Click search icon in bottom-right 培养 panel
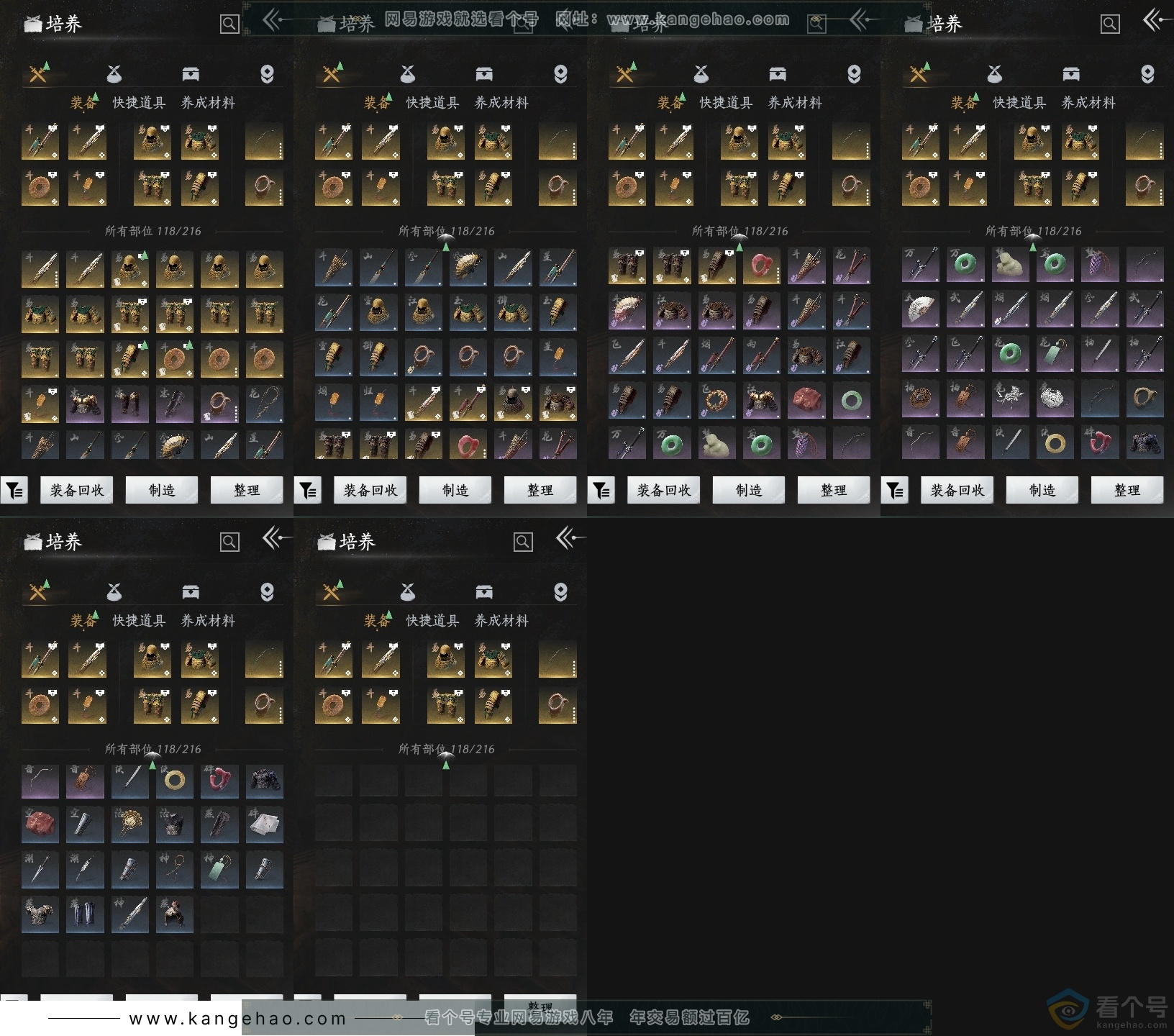1174x1036 pixels. tap(523, 542)
